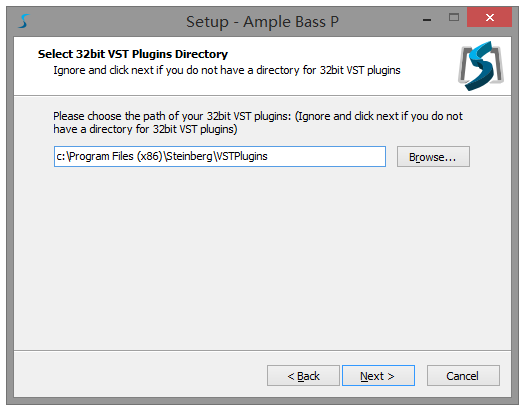Open folder chooser with Browse button
This screenshot has height=411, width=525.
[433, 156]
